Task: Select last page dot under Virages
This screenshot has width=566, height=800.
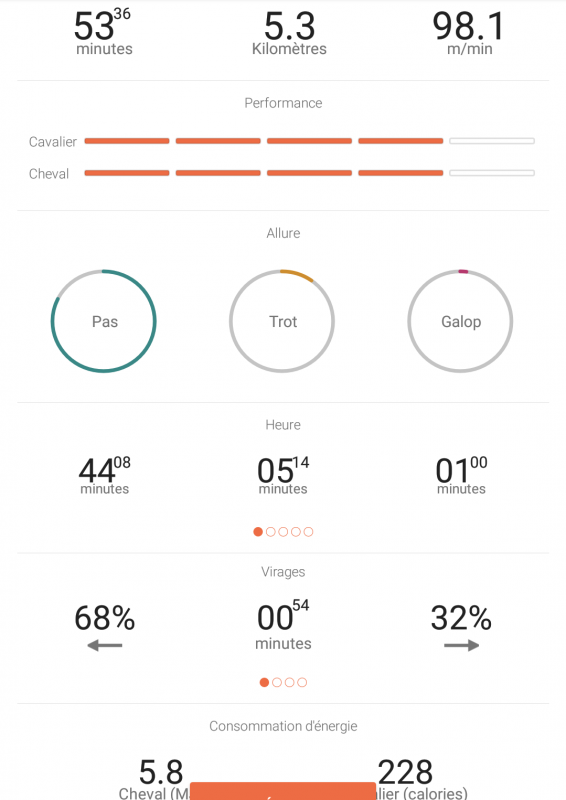Action: pyautogui.click(x=302, y=682)
